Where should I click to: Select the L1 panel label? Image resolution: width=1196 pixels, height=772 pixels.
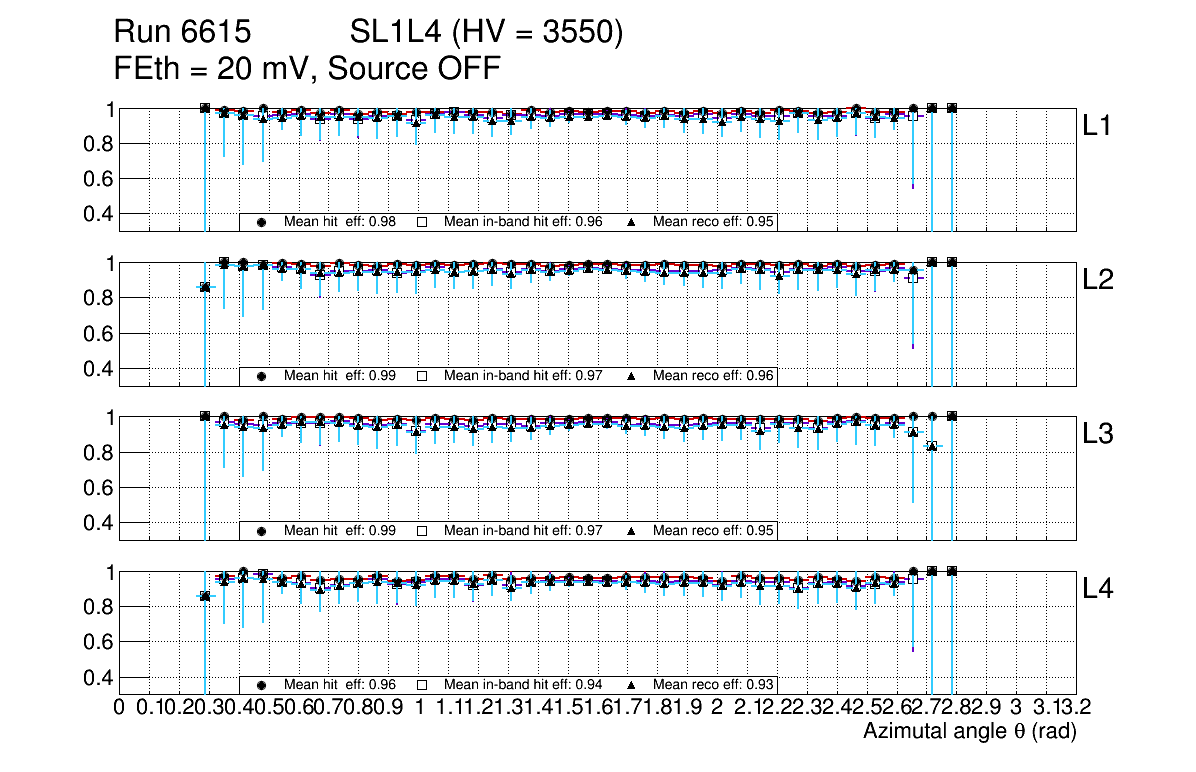[x=1099, y=126]
